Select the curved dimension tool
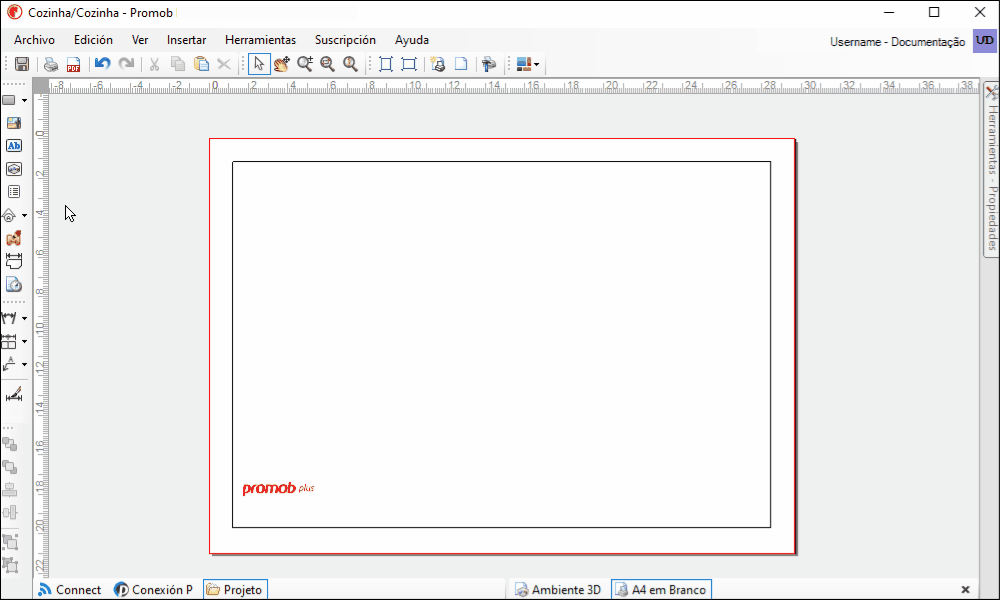Screen dimensions: 1000x600 coord(10,318)
